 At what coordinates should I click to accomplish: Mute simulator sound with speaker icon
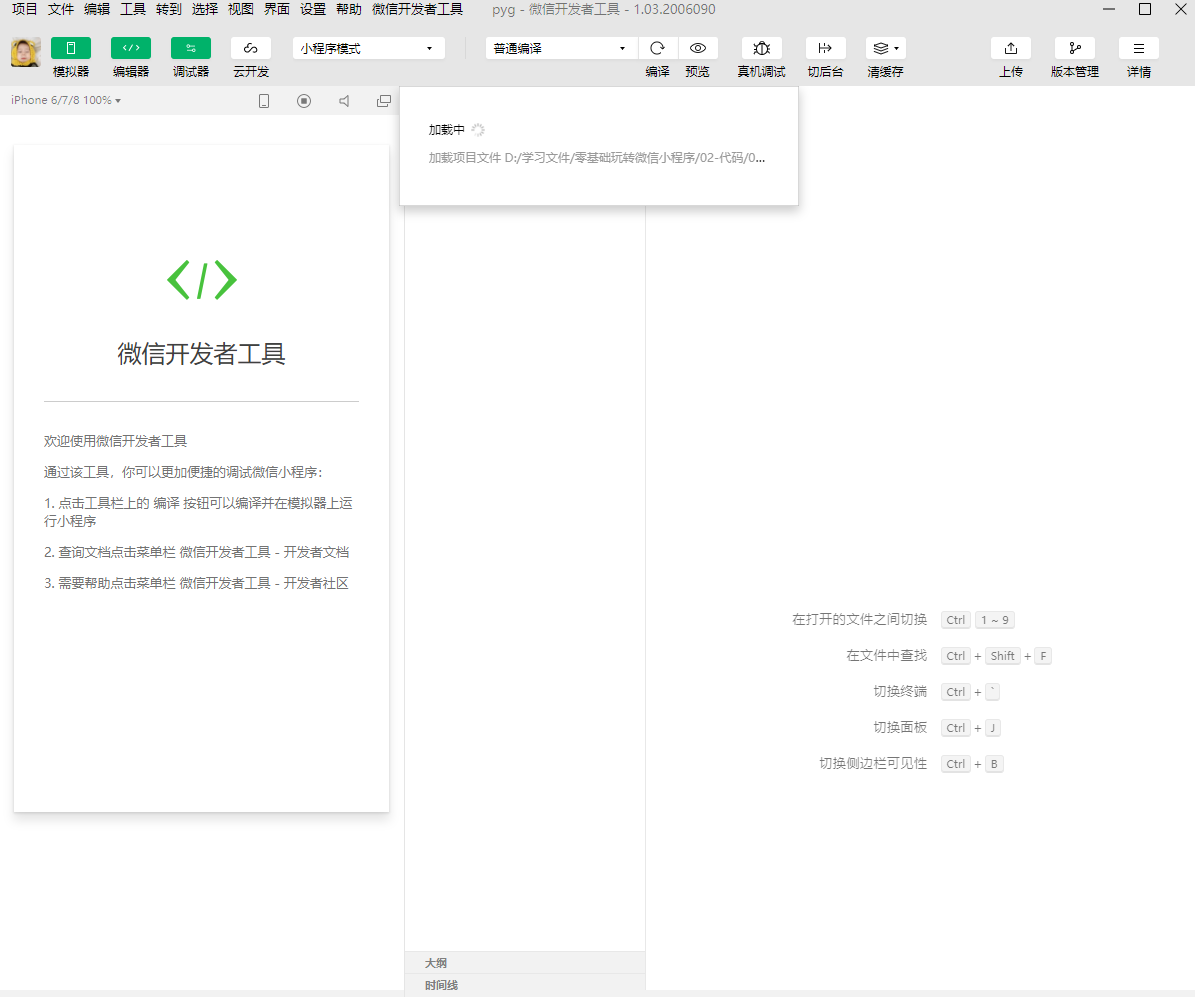(344, 101)
